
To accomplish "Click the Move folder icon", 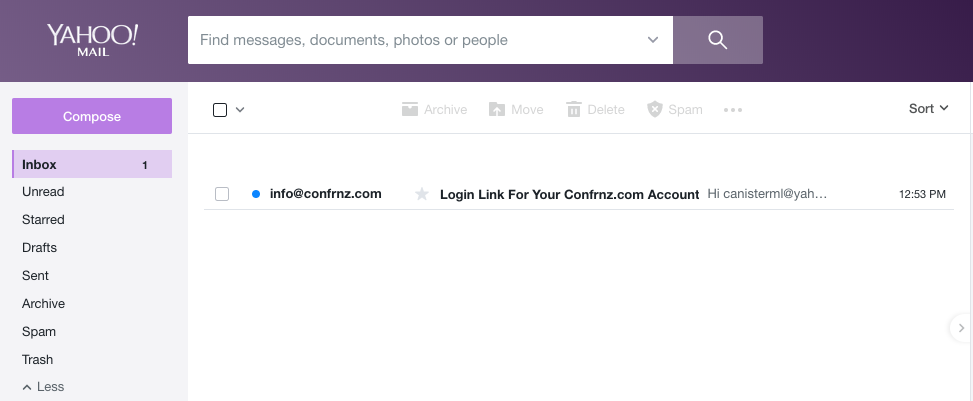I will 496,109.
